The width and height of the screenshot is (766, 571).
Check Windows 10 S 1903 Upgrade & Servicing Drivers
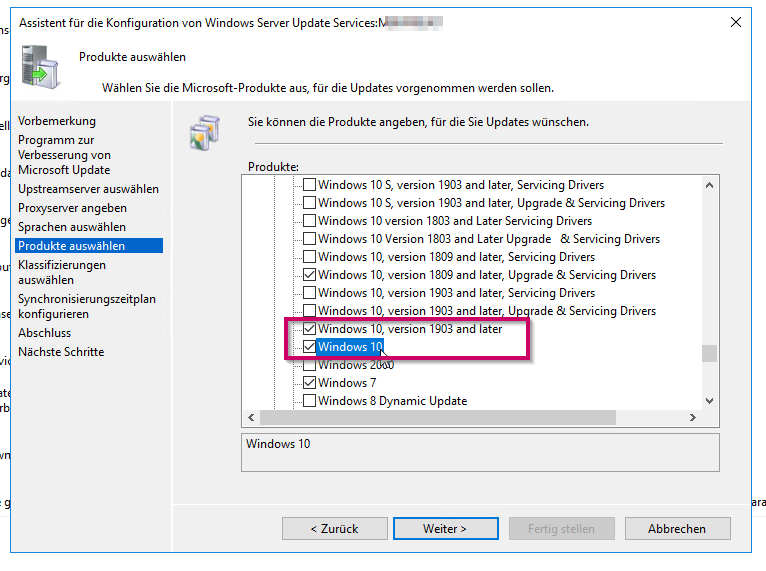point(309,203)
